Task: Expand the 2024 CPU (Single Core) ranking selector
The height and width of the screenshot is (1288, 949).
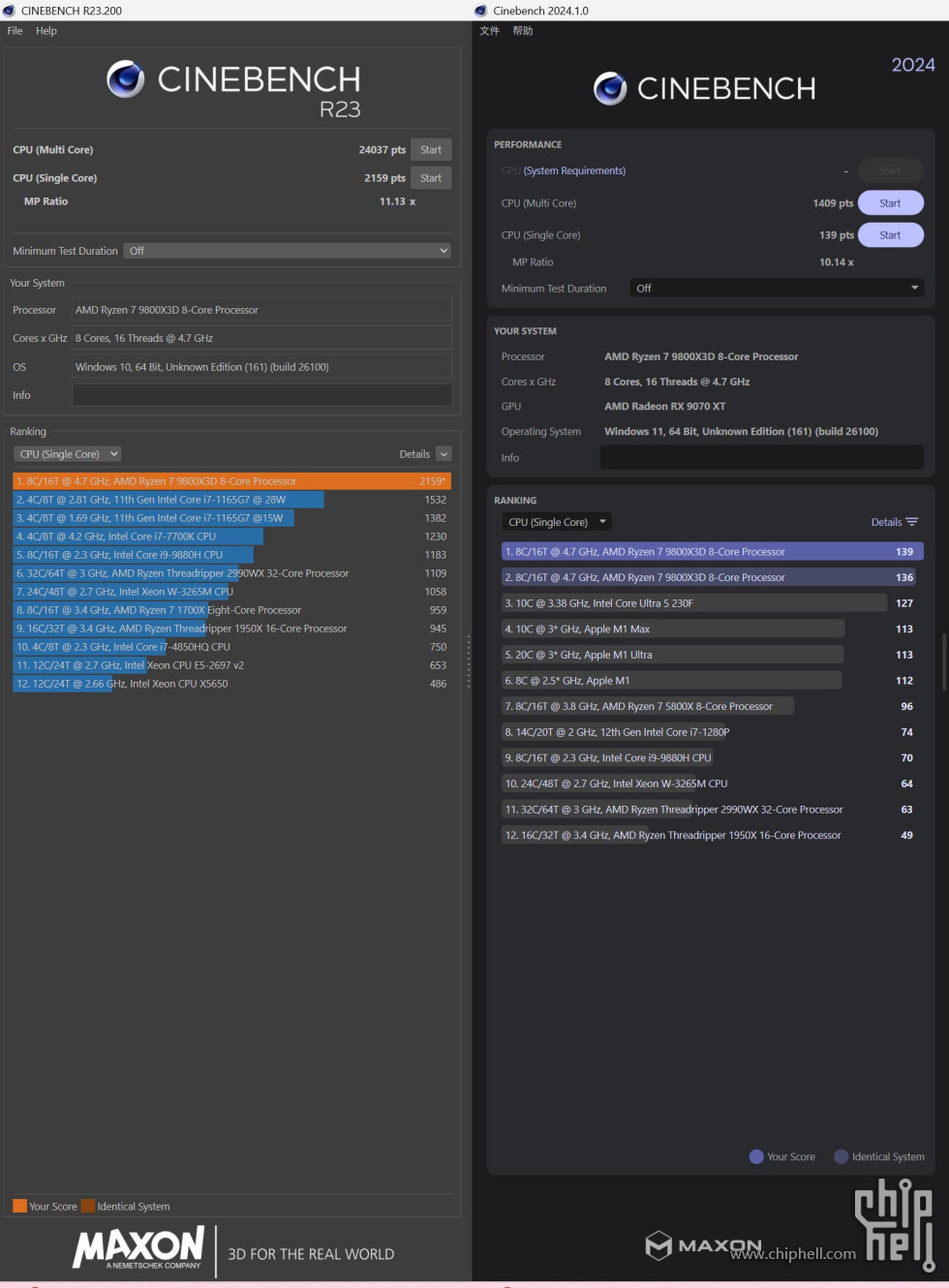Action: tap(557, 522)
